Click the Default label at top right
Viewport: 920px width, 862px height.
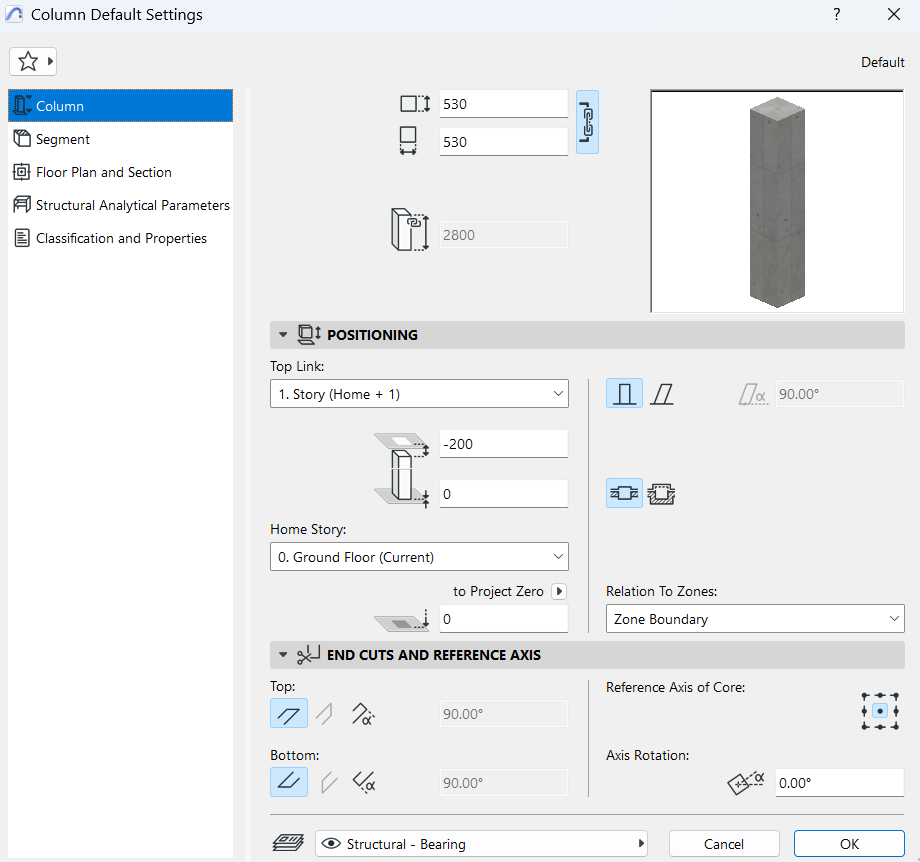882,62
